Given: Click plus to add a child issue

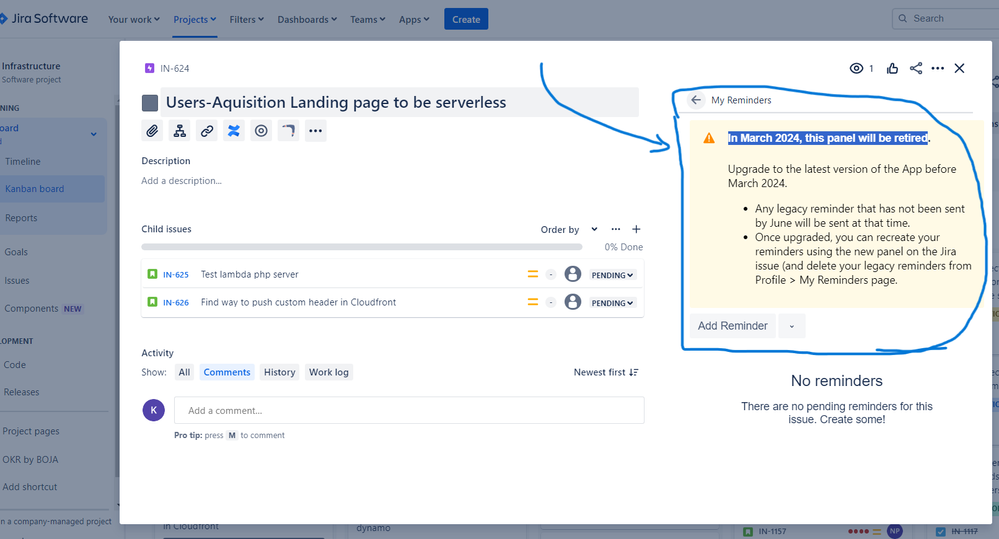Looking at the screenshot, I should (x=636, y=229).
